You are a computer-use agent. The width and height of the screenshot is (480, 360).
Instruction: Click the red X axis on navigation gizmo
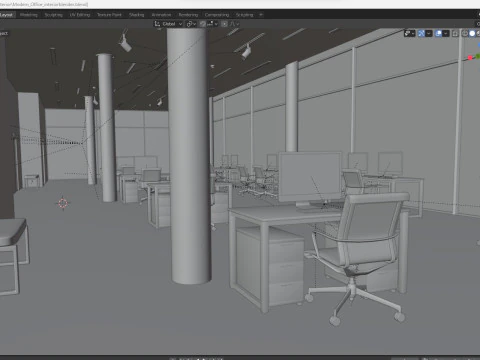(x=470, y=58)
